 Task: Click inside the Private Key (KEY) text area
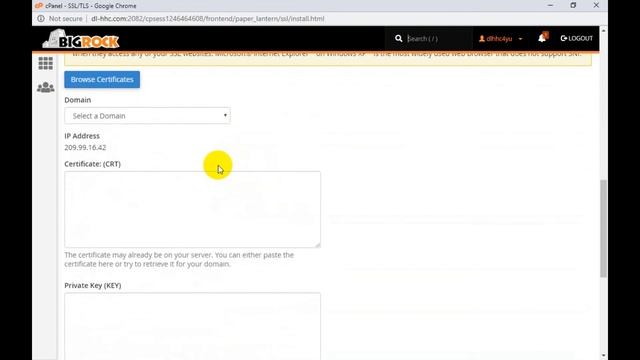click(192, 326)
